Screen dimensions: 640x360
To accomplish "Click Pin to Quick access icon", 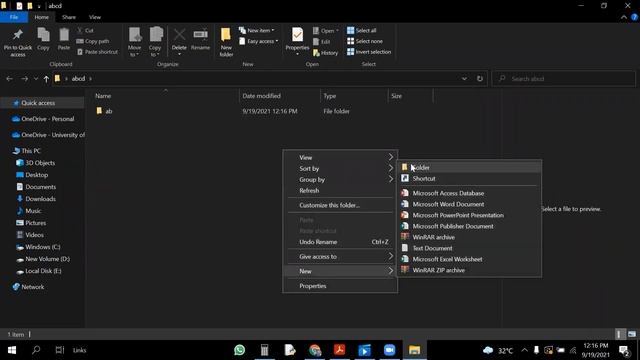I will [18, 42].
